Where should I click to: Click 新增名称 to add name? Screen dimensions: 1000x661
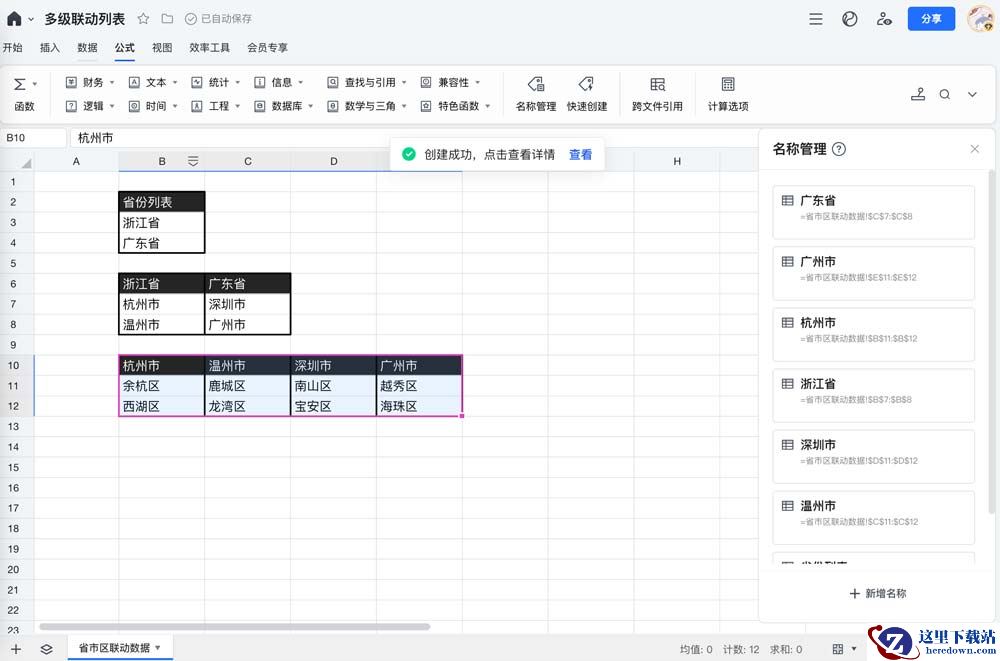(878, 593)
